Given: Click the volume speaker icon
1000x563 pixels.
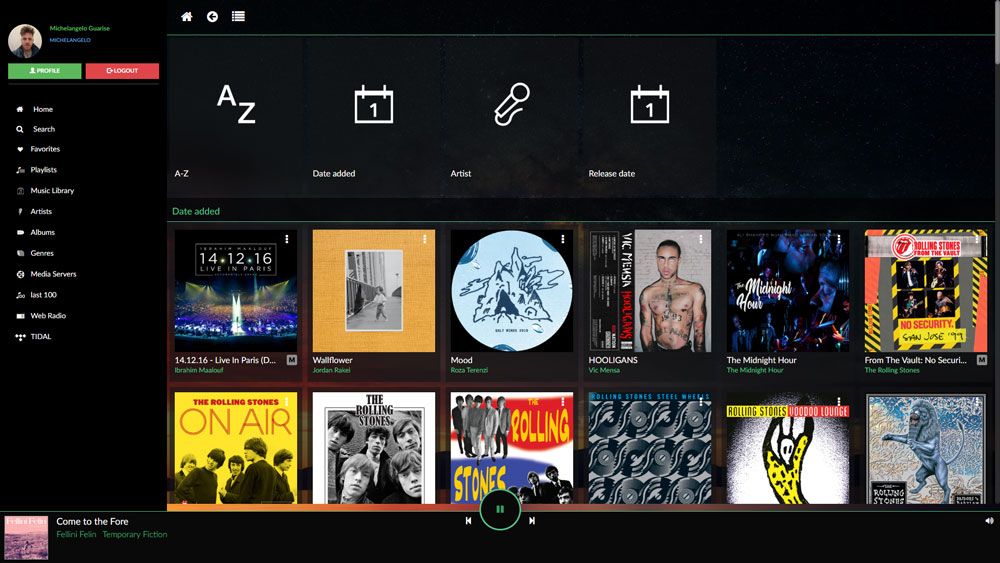Looking at the screenshot, I should click(x=989, y=520).
